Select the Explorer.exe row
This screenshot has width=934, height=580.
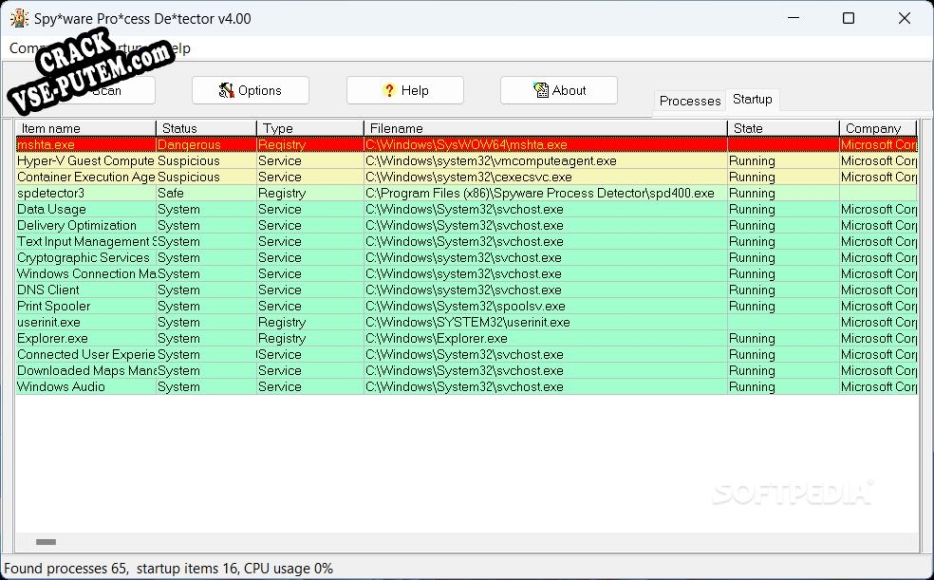pyautogui.click(x=466, y=338)
